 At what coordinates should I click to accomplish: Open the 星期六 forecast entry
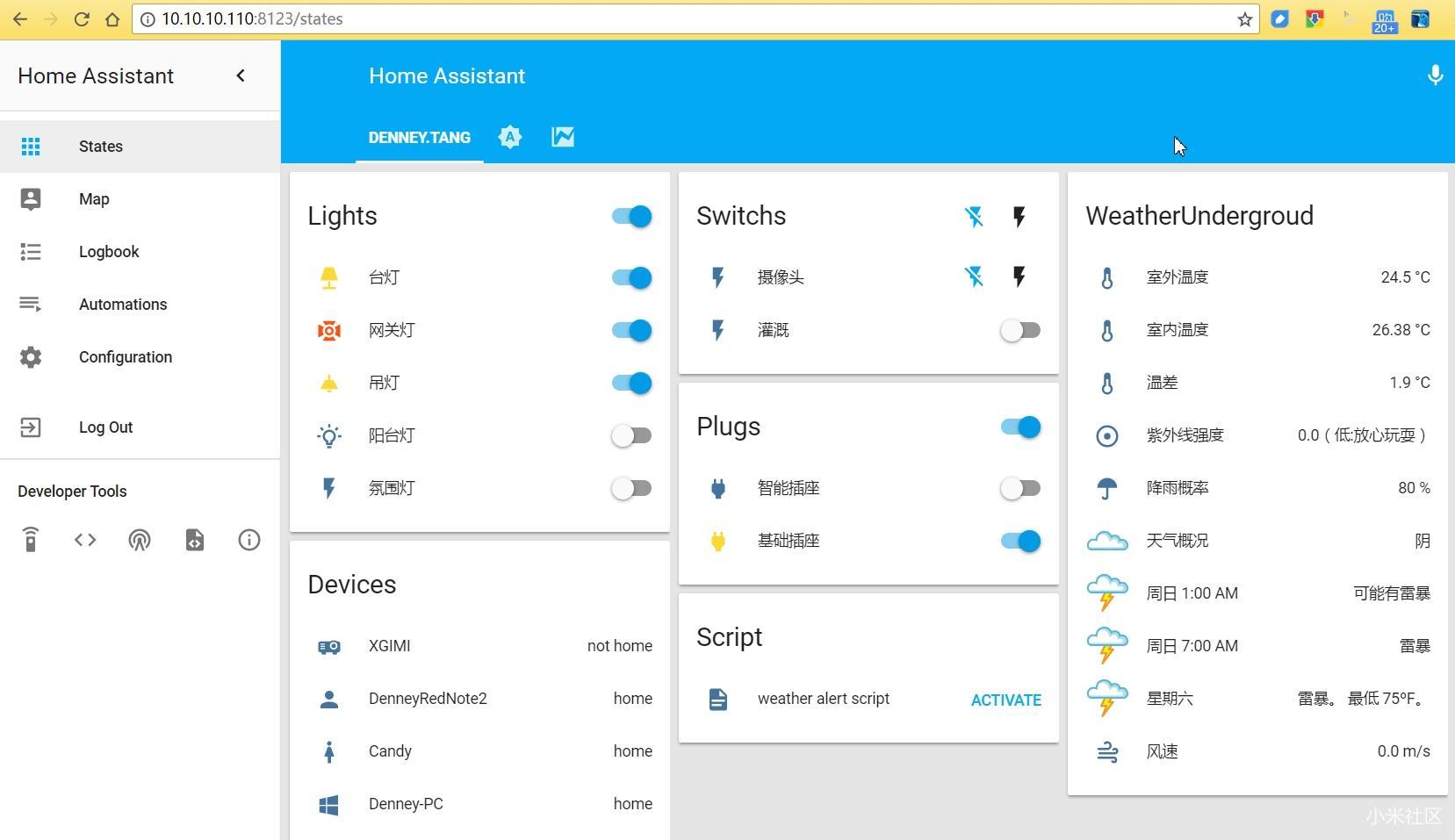click(1257, 699)
